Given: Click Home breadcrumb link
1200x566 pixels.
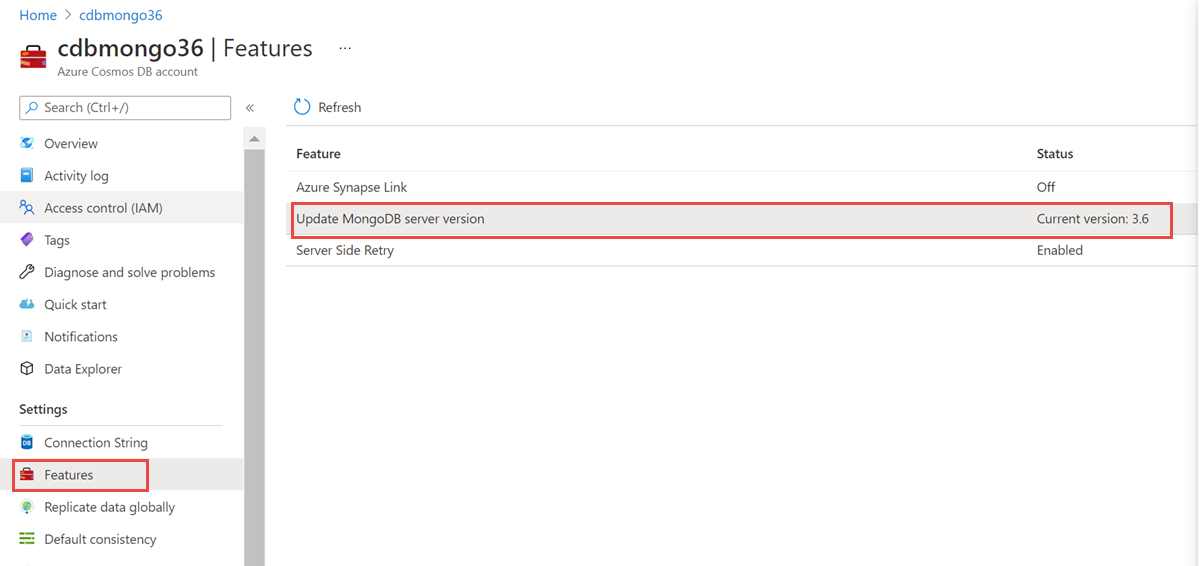Looking at the screenshot, I should point(38,15).
